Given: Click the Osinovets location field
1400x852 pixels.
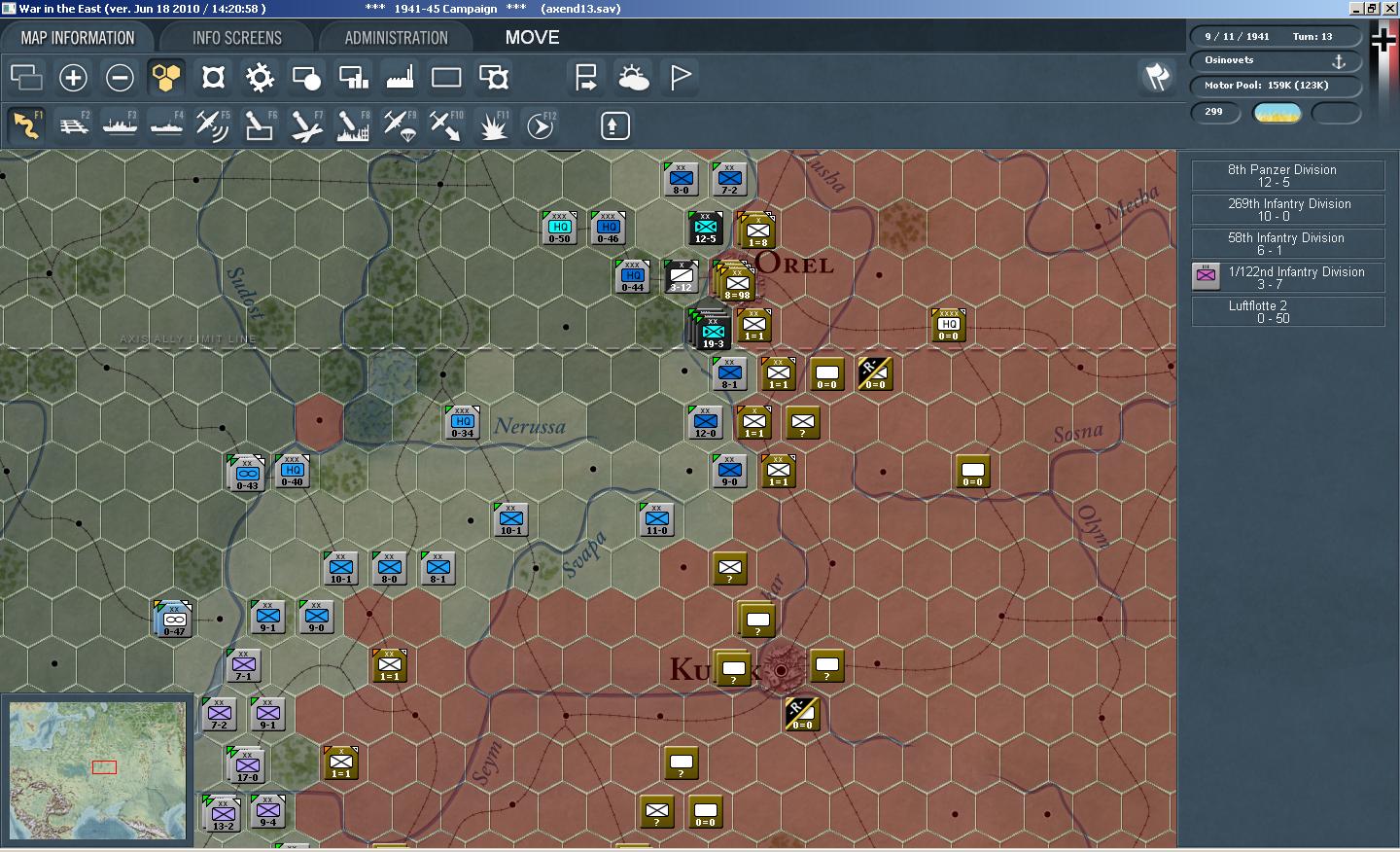Looking at the screenshot, I should [x=1276, y=60].
